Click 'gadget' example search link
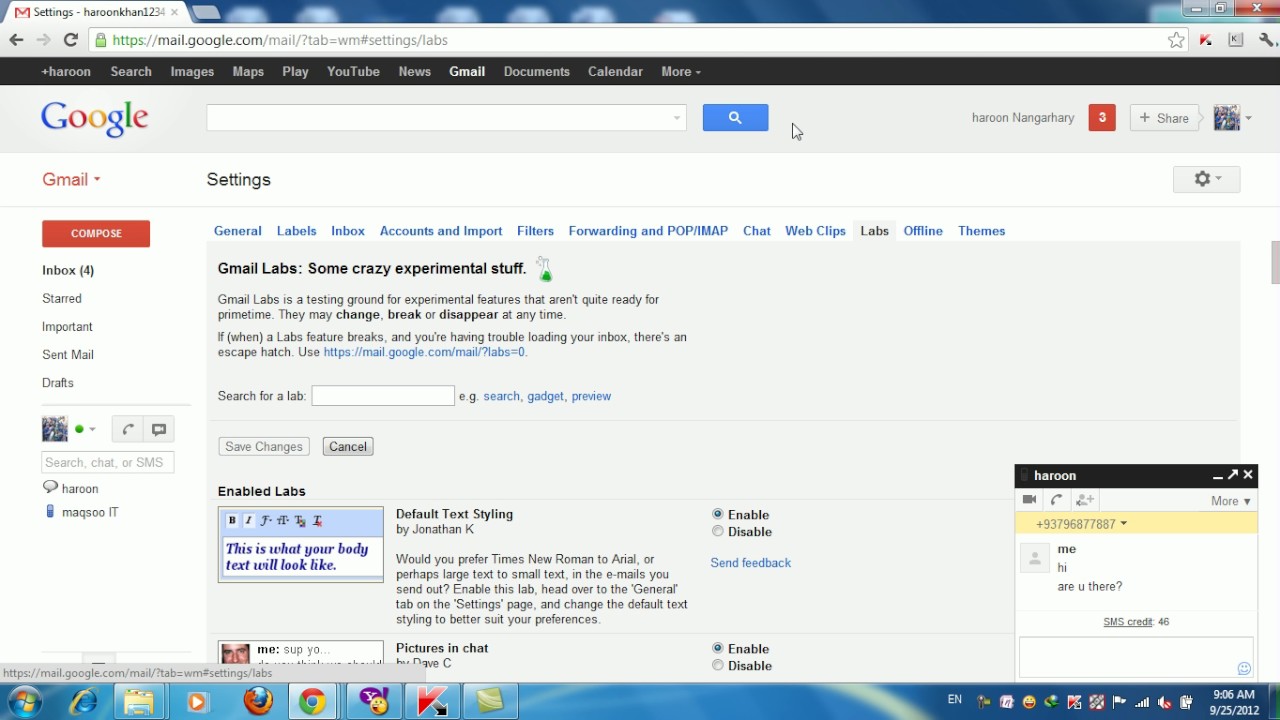 (545, 396)
